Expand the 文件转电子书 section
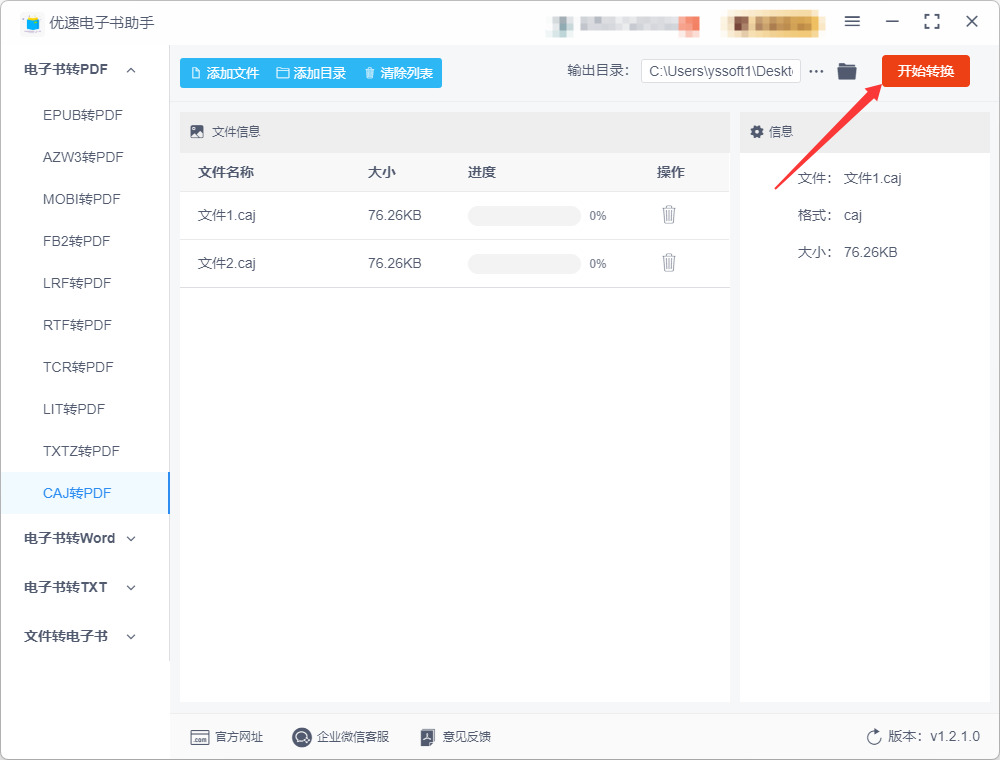The image size is (1000, 760). (80, 636)
